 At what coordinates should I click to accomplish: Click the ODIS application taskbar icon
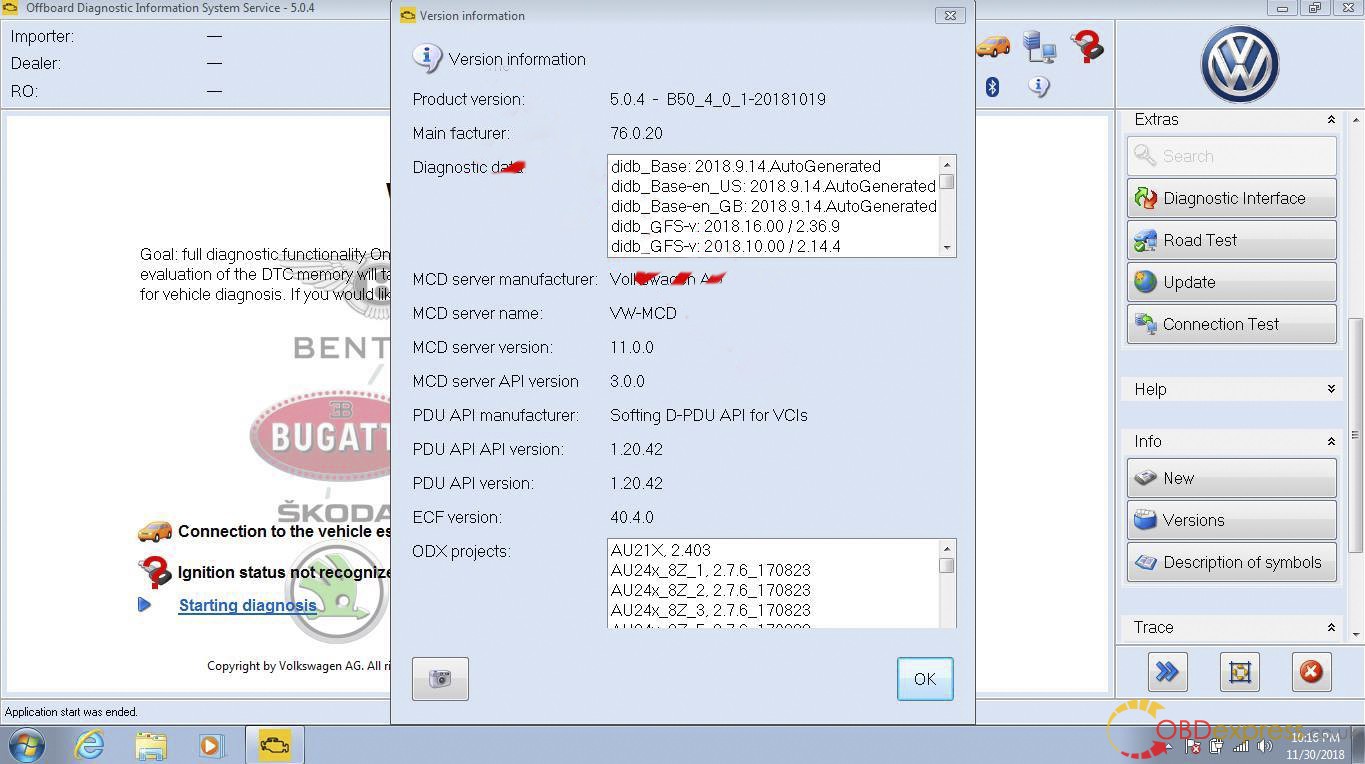click(x=273, y=745)
